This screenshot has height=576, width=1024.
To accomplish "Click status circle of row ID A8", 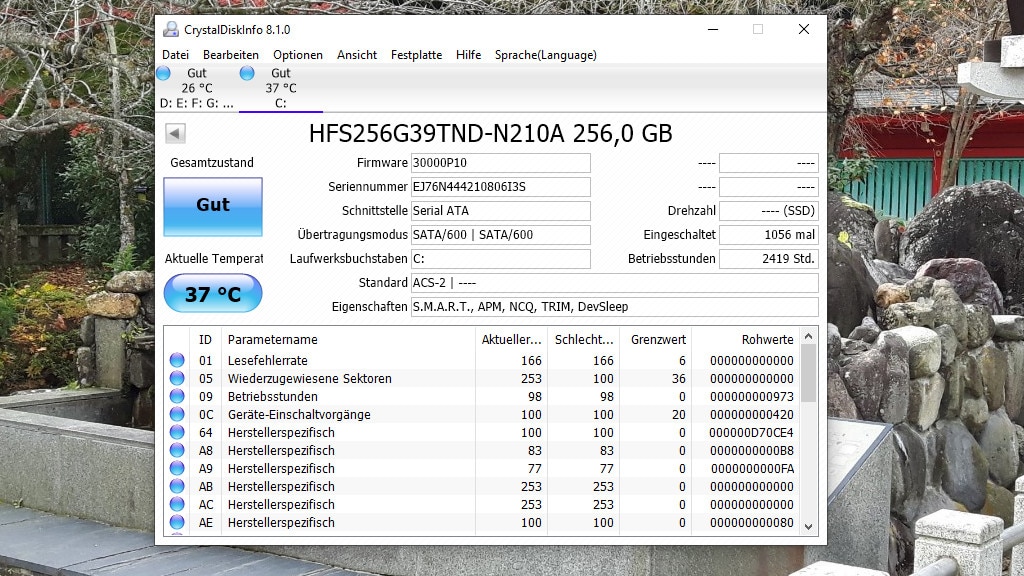I will [x=177, y=450].
